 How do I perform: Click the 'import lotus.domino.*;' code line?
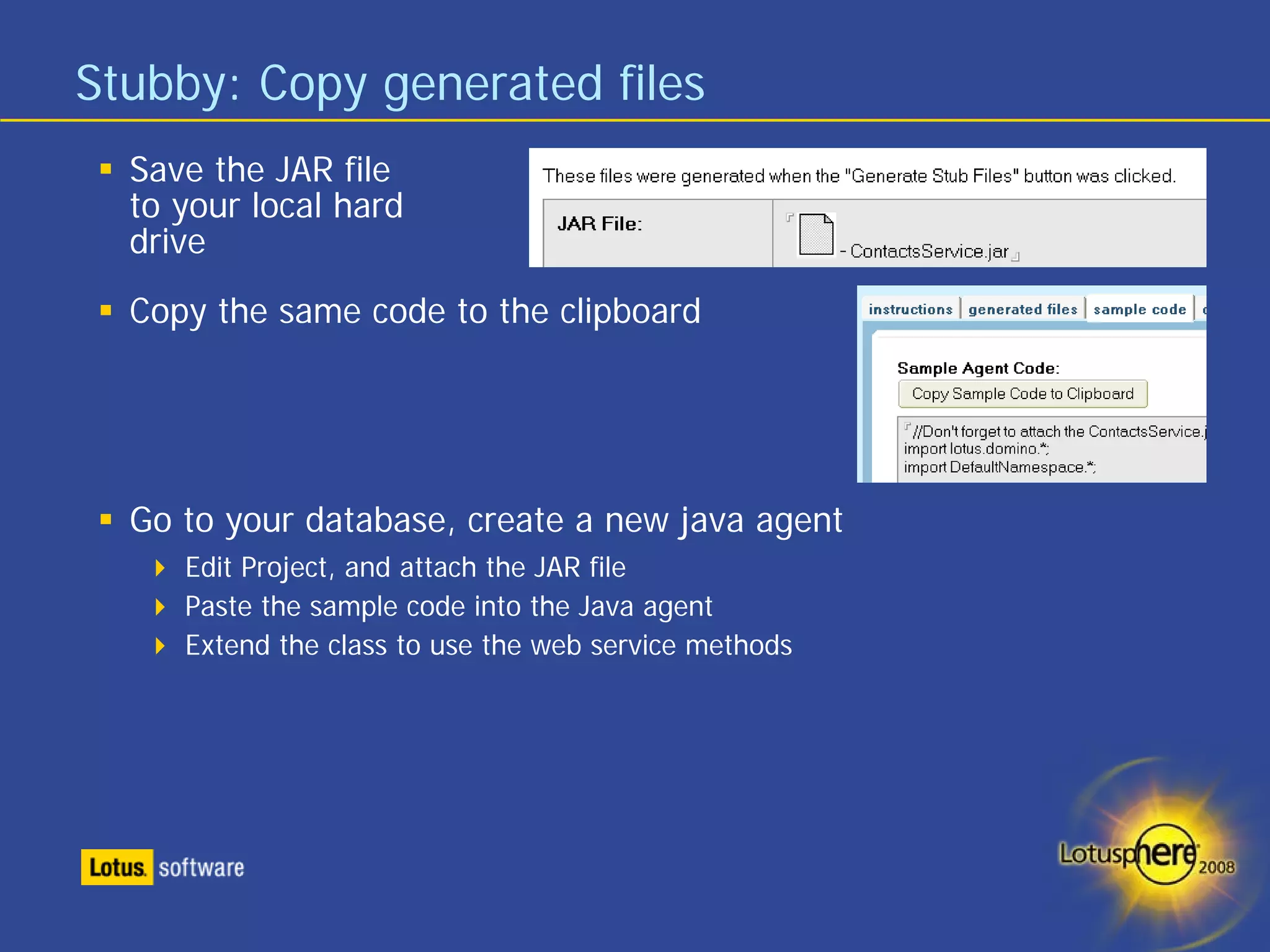[976, 449]
